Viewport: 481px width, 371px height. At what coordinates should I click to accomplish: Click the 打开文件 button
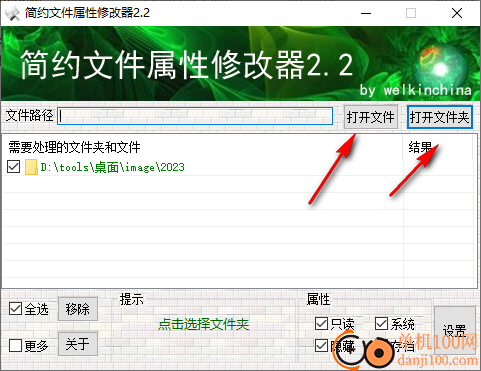[x=371, y=117]
